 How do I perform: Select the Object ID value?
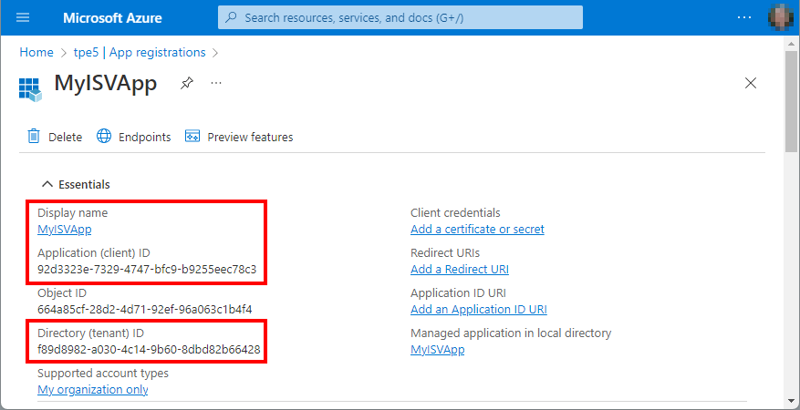[x=144, y=310]
